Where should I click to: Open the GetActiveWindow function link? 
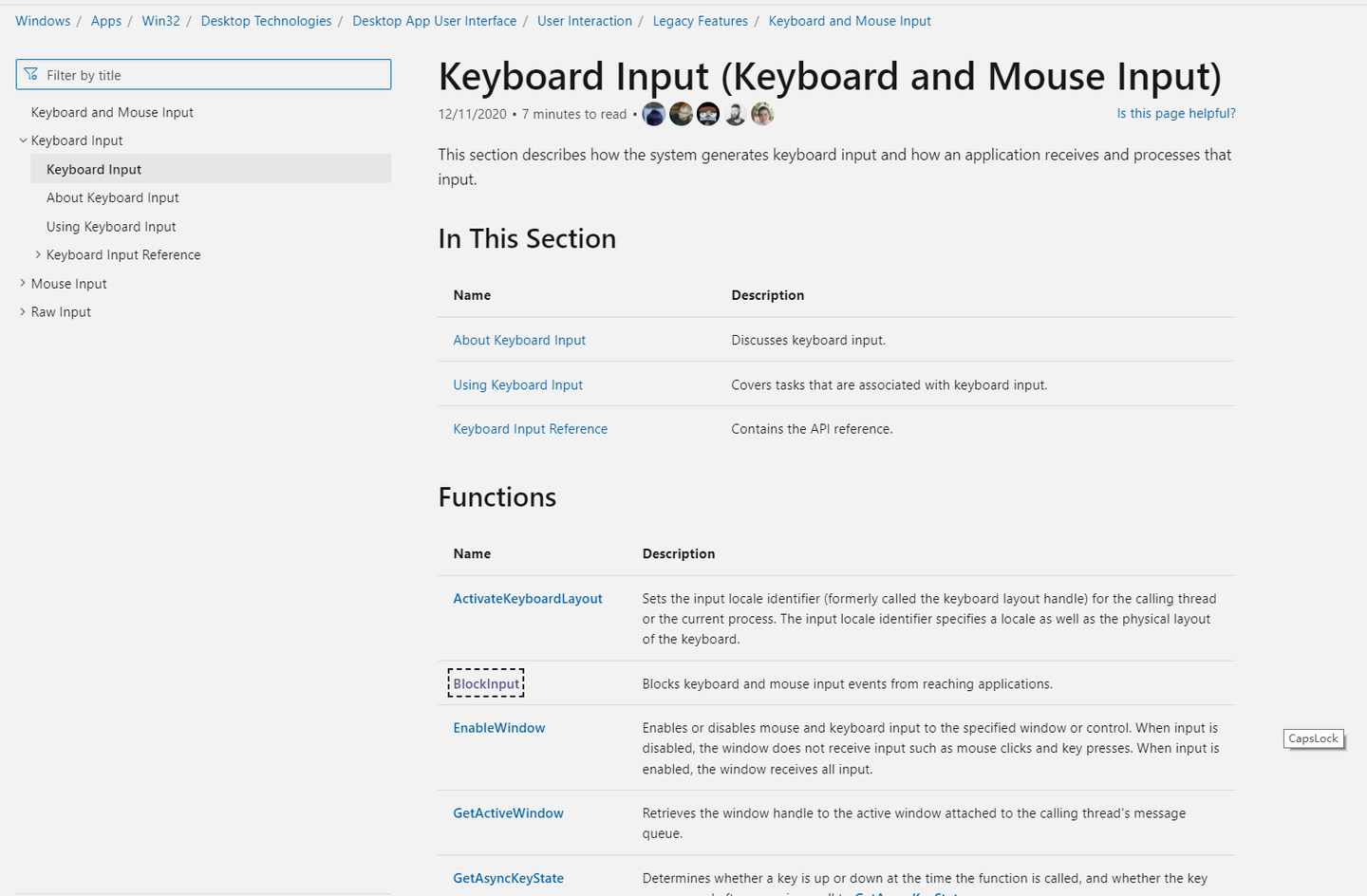[x=509, y=813]
